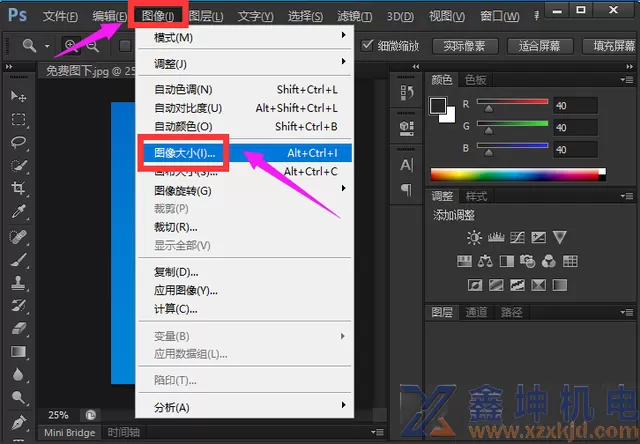
Task: Open the adjustments panel options menu
Action: tap(627, 197)
